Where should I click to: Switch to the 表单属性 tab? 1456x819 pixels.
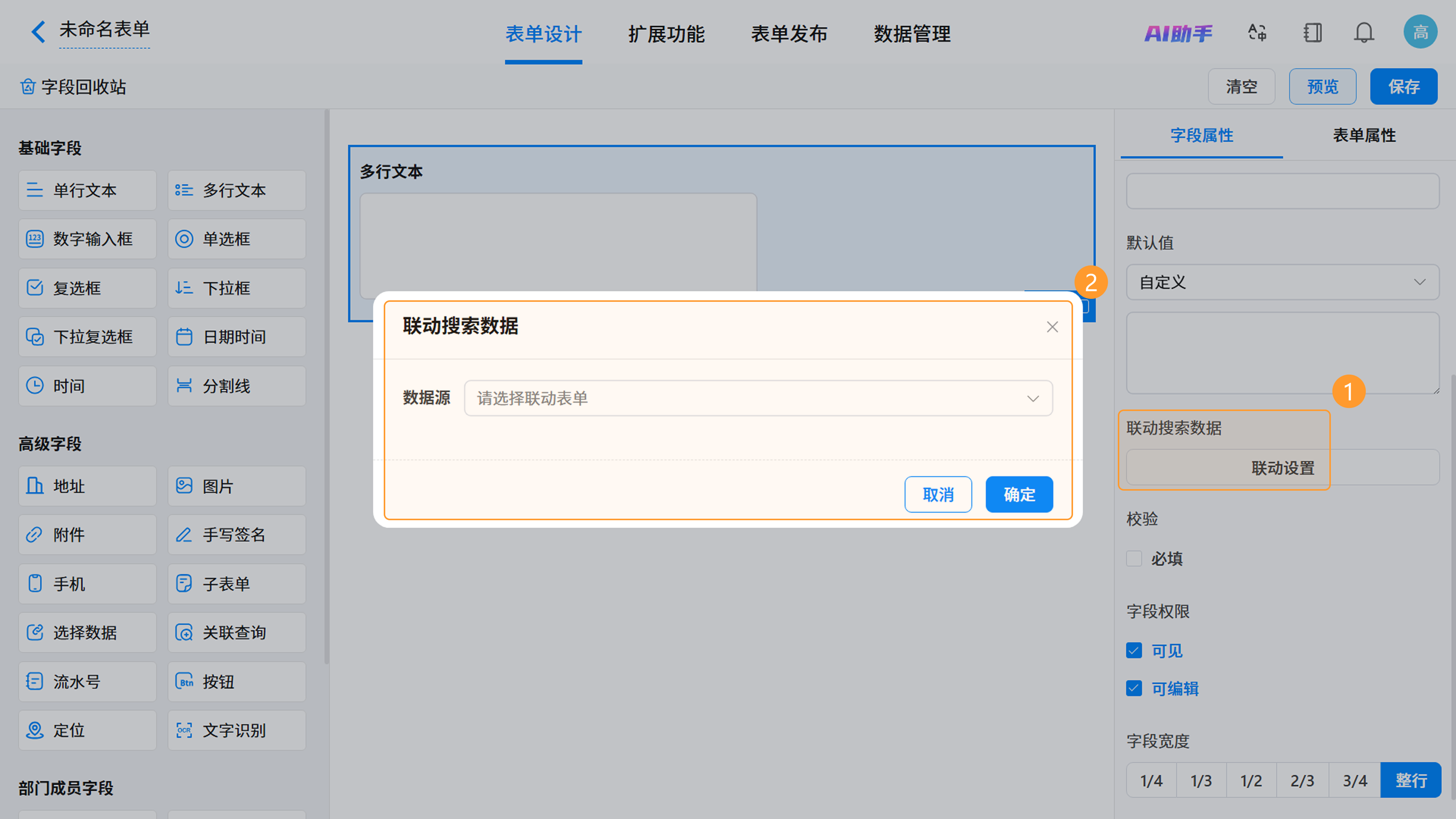coord(1364,135)
